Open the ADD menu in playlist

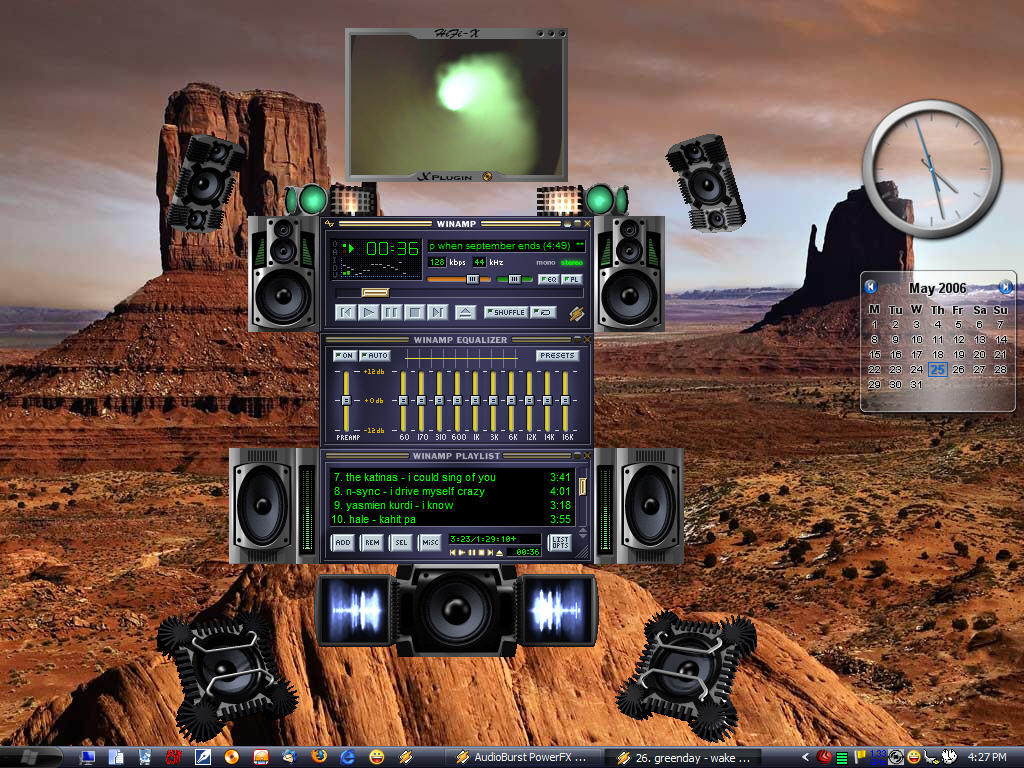(x=343, y=543)
